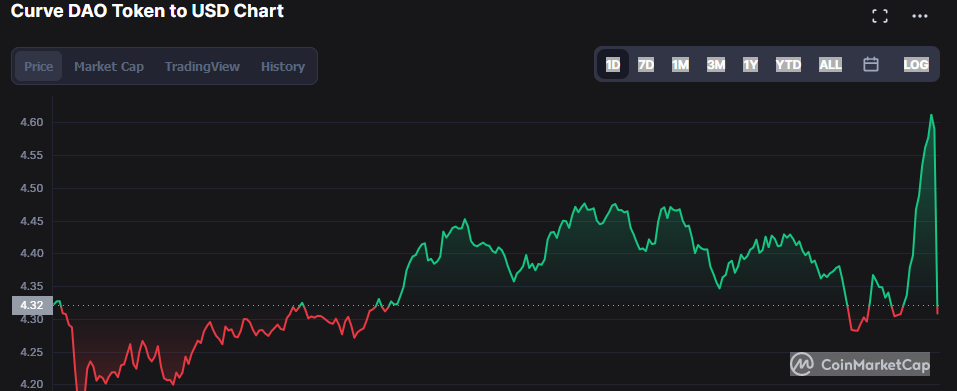Select the 7D time range

click(x=646, y=65)
